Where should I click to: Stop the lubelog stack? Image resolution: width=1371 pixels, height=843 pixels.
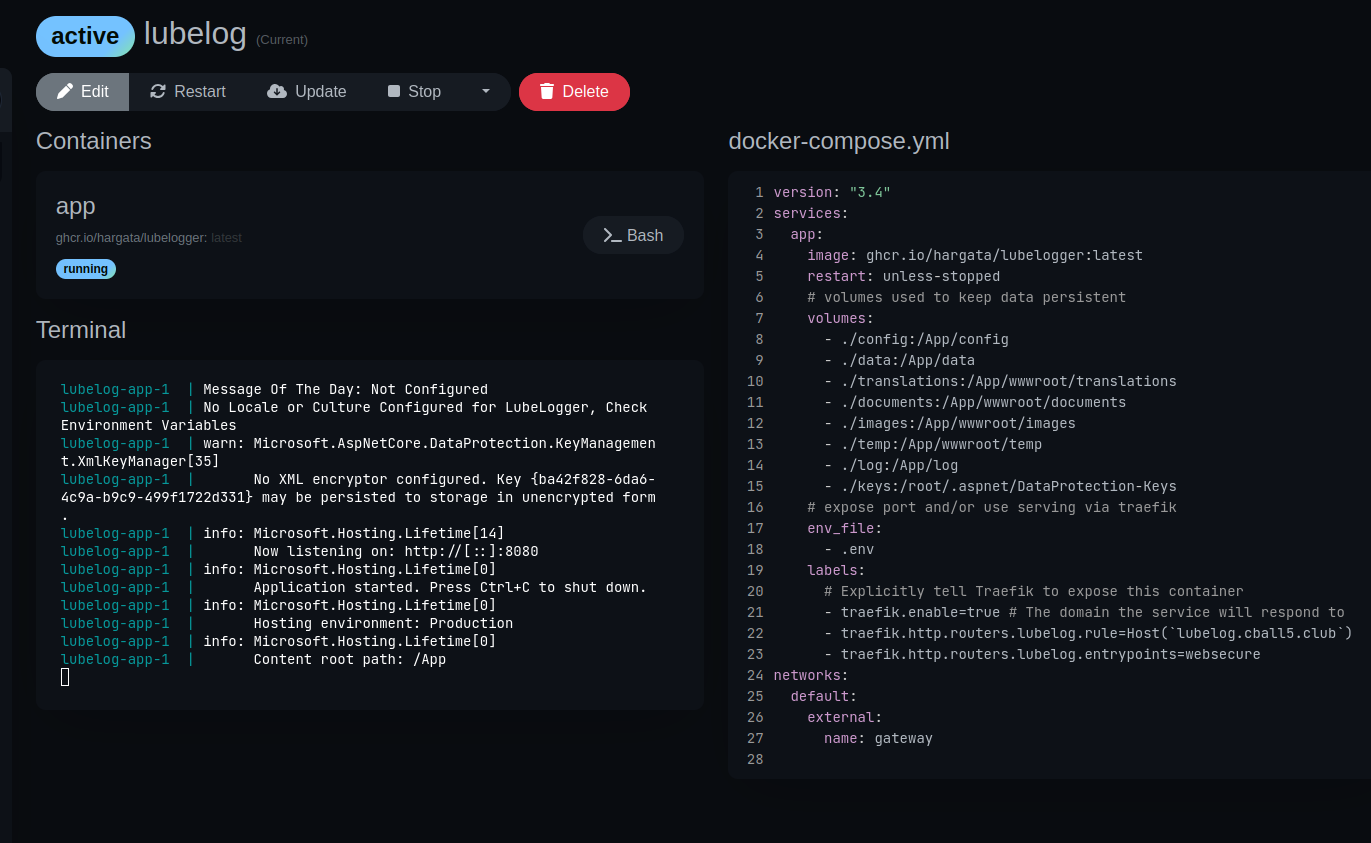pos(414,92)
